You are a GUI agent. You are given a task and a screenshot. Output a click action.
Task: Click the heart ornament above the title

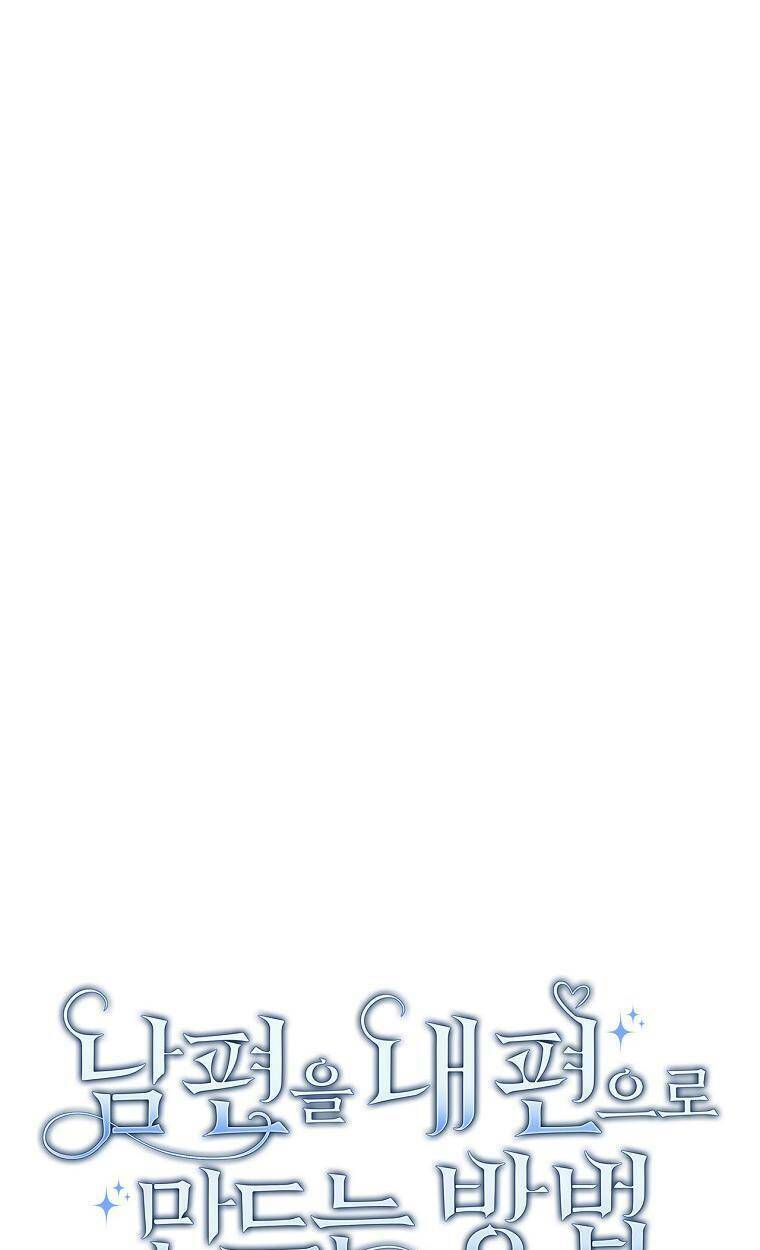572,993
